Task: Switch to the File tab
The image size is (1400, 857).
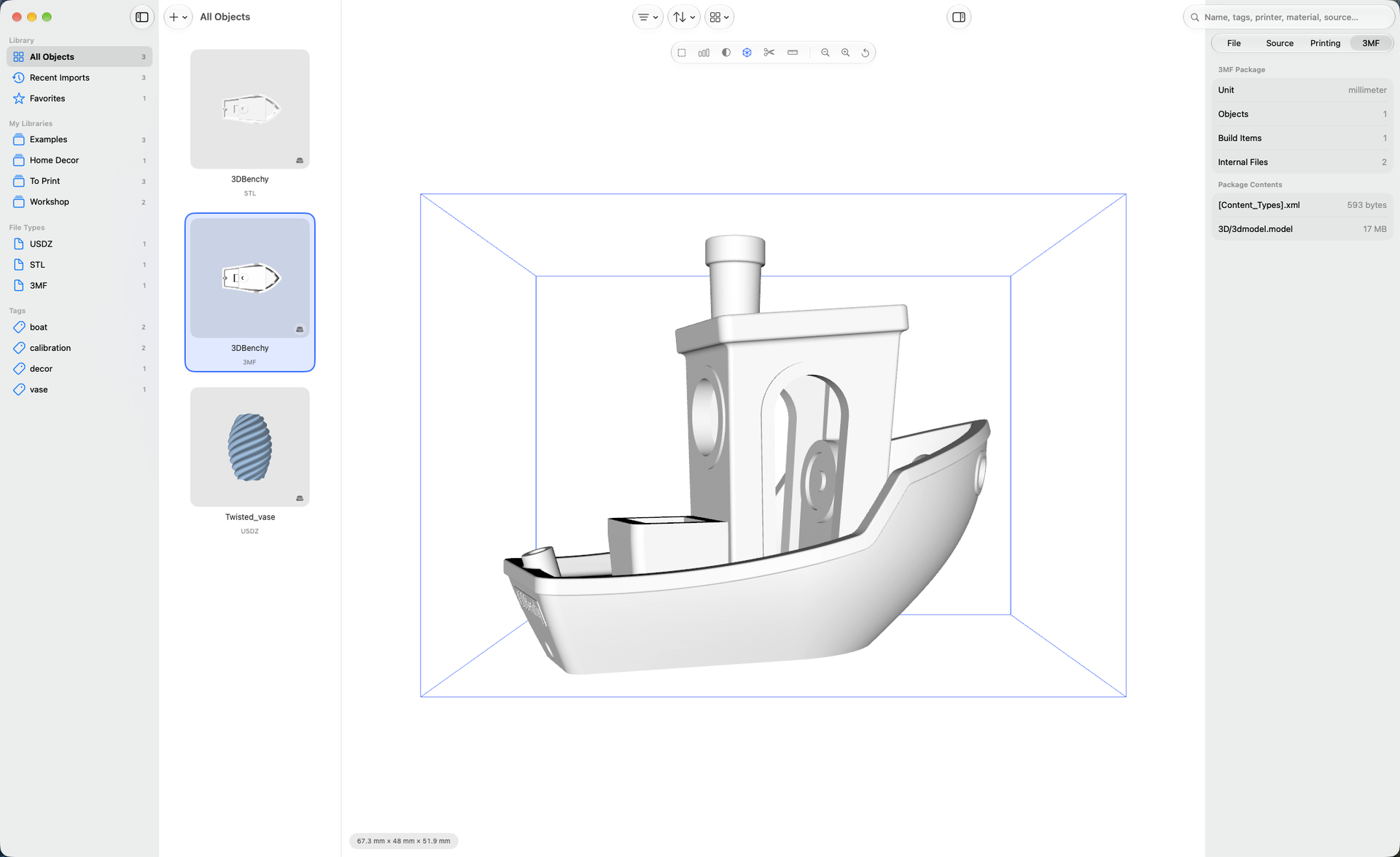Action: [1234, 43]
